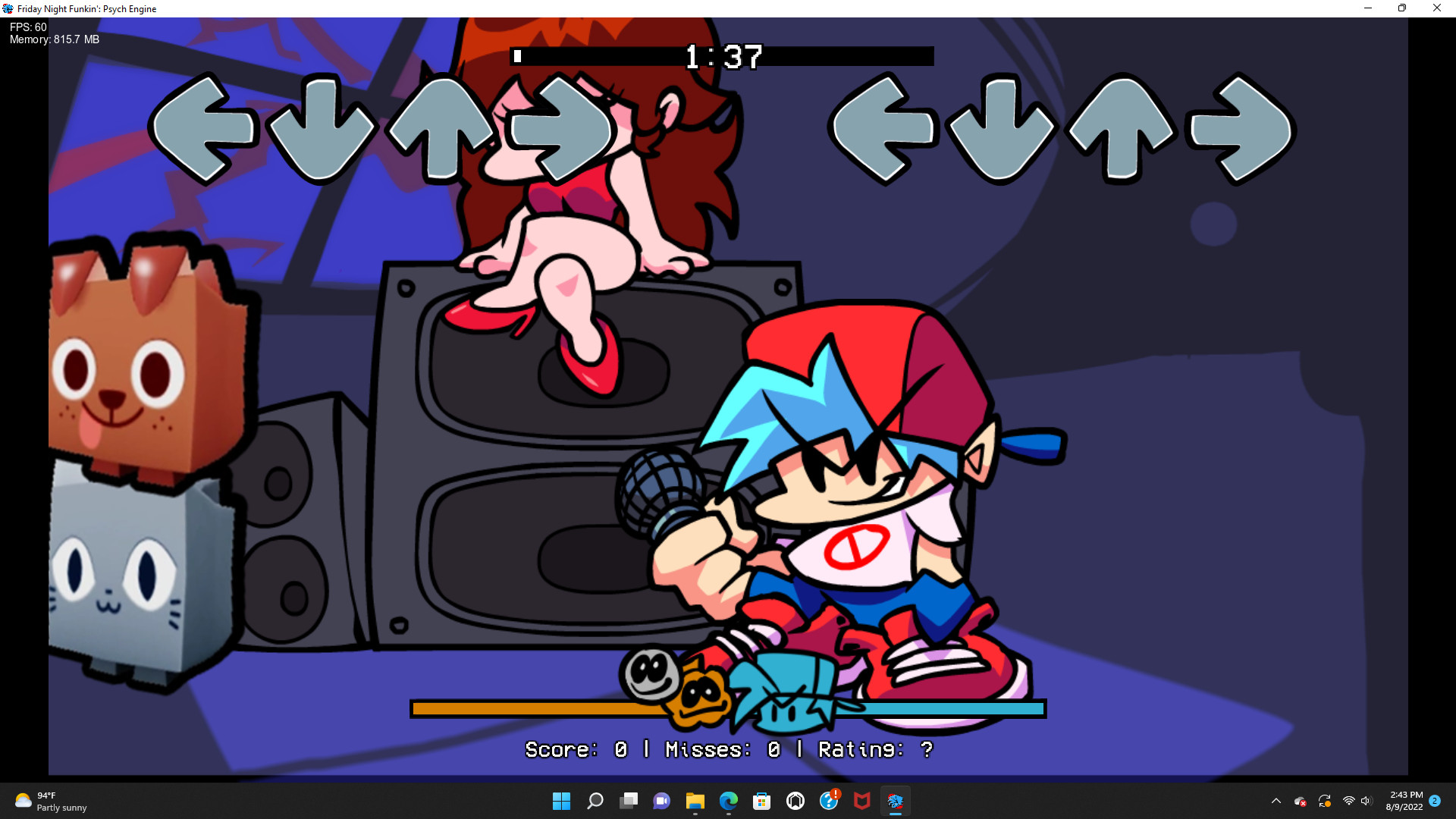Click the opponent's down arrow receptor
The height and width of the screenshot is (819, 1456).
(322, 129)
